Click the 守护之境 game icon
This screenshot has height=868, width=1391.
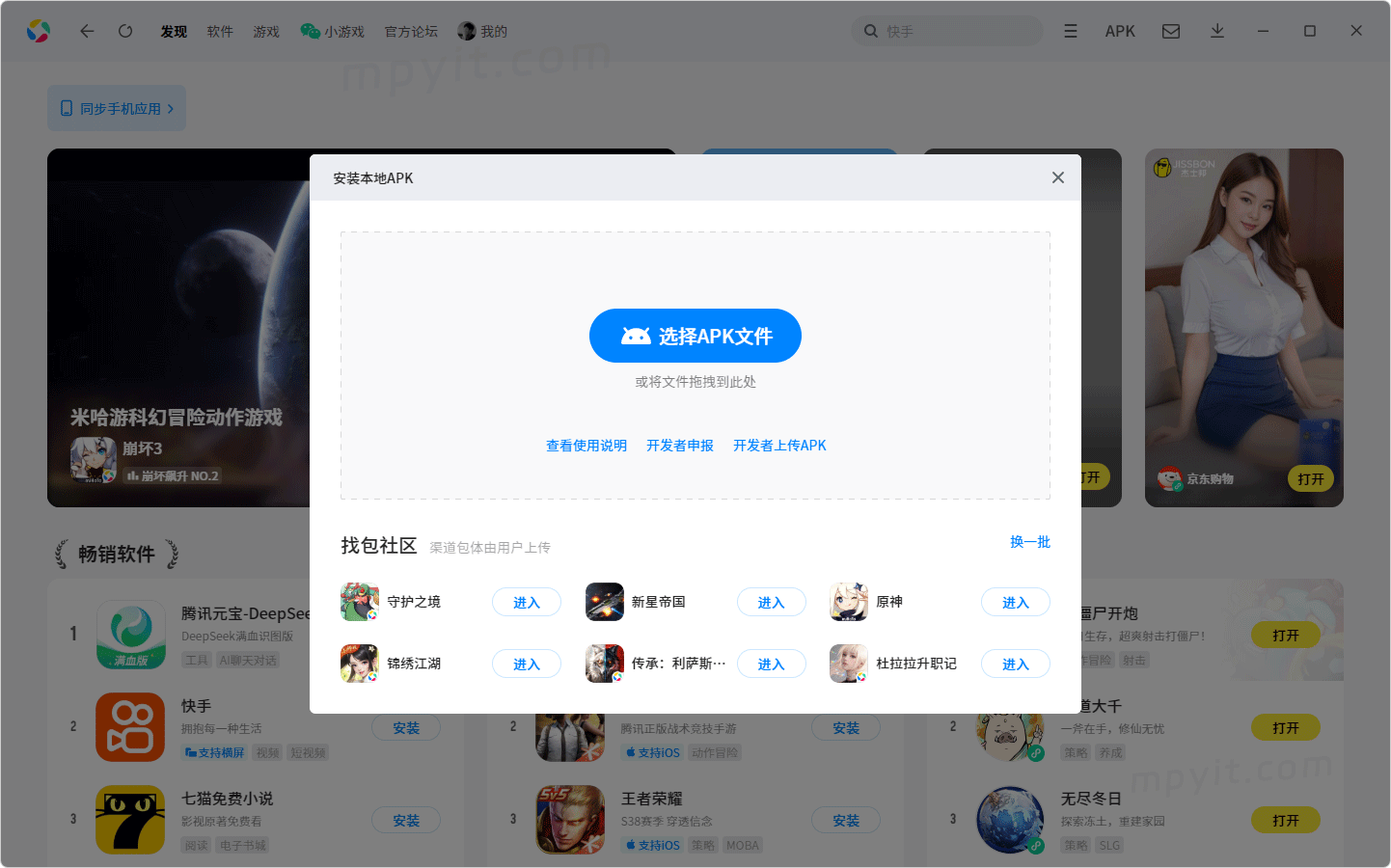click(360, 602)
